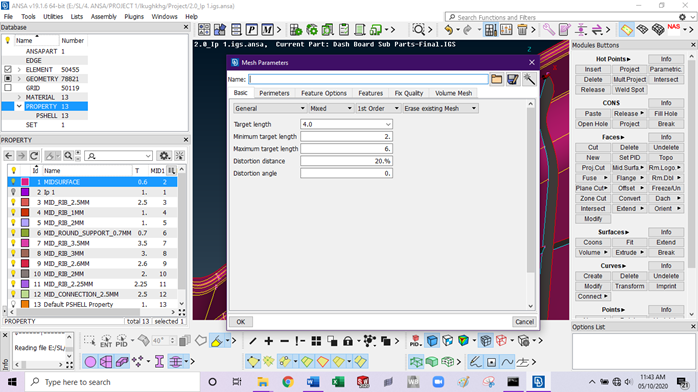Image resolution: width=698 pixels, height=392 pixels.
Task: Toggle the ELEMENT checkbox in Database
Action: pos(8,69)
